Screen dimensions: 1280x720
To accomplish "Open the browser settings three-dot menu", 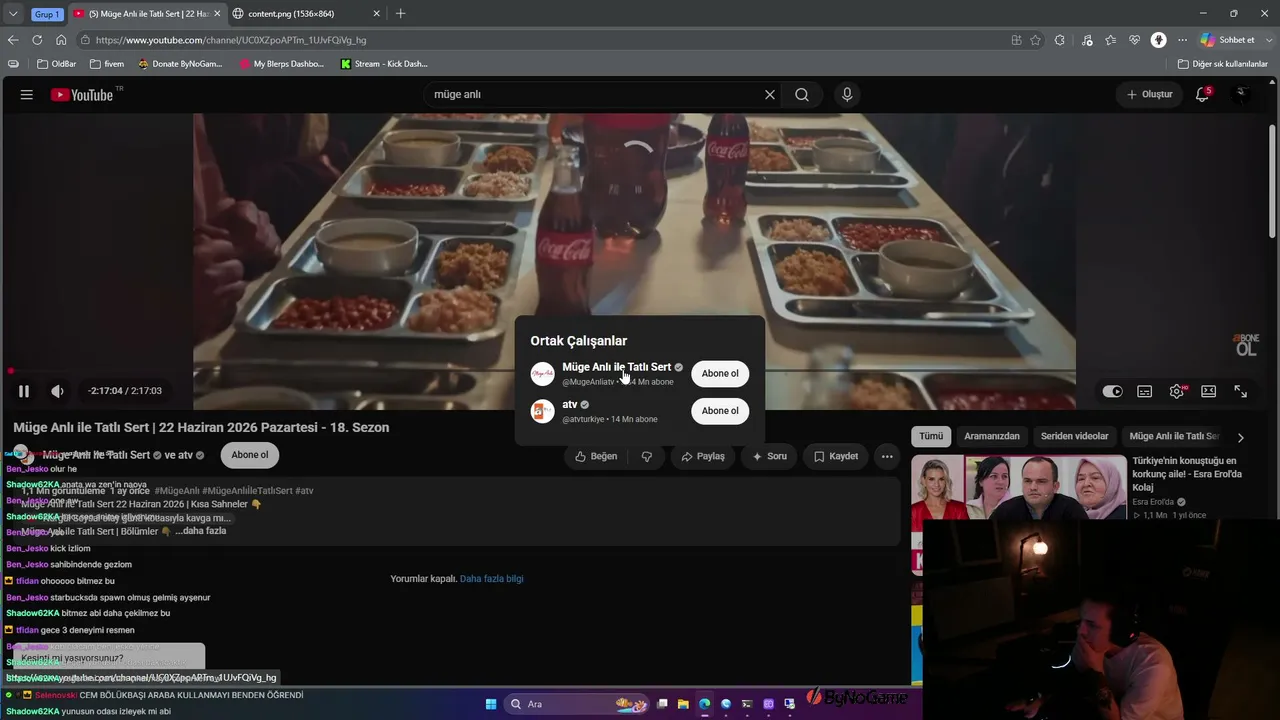I will (x=1183, y=40).
